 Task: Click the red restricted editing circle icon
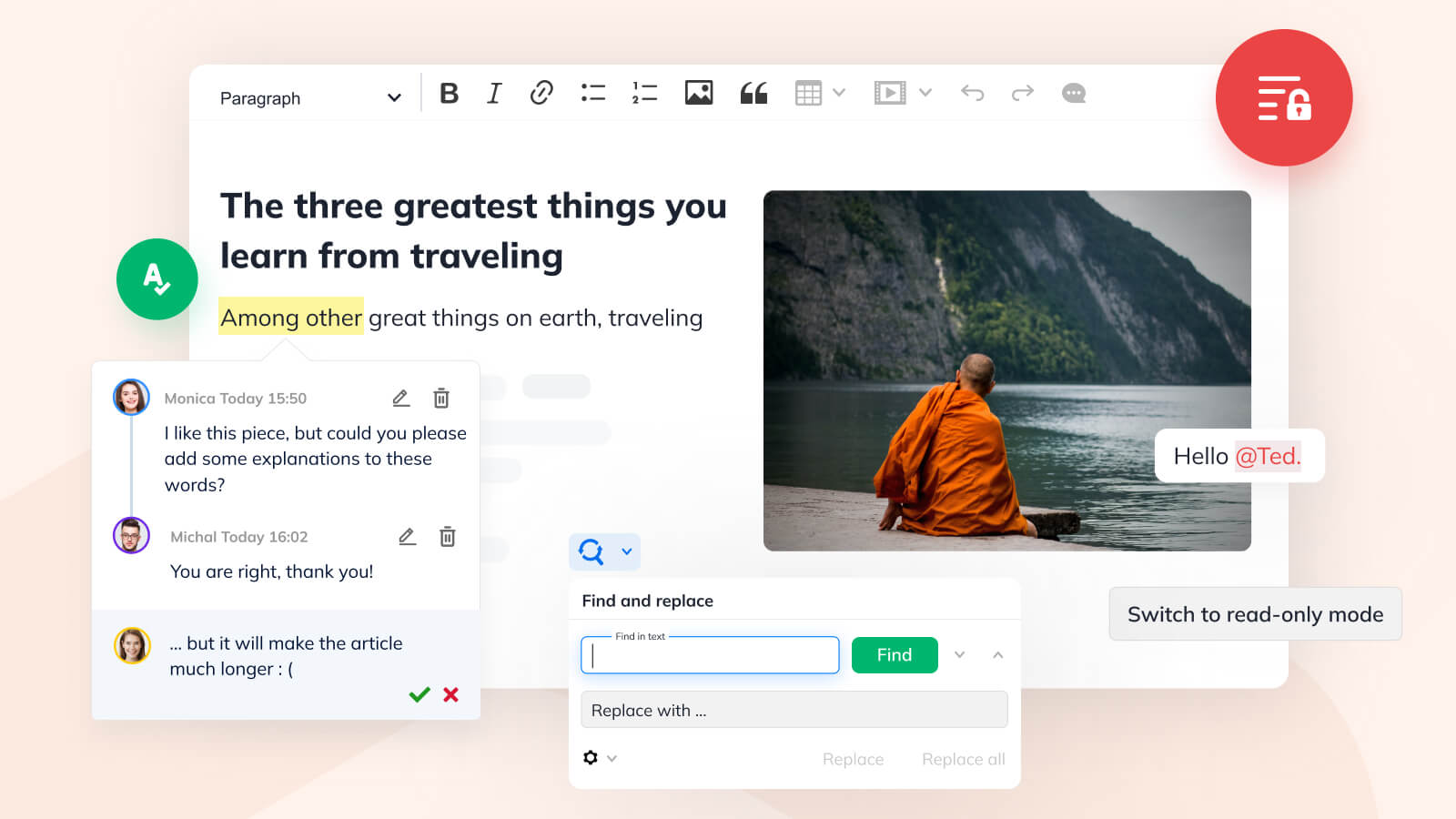coord(1284,97)
